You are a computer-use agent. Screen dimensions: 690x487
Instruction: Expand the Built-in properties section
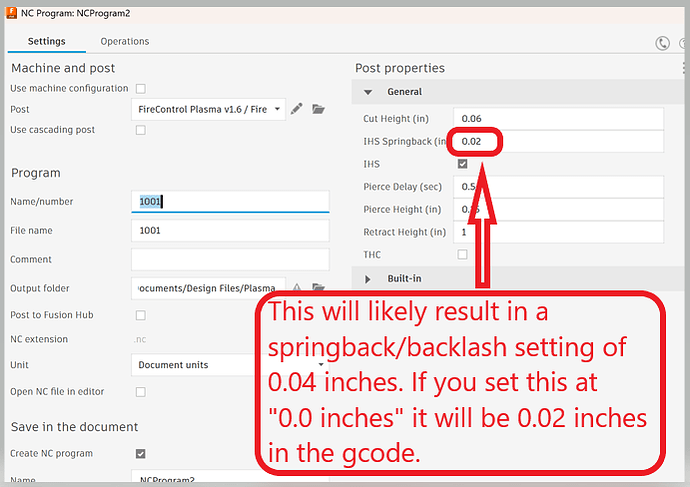point(369,278)
